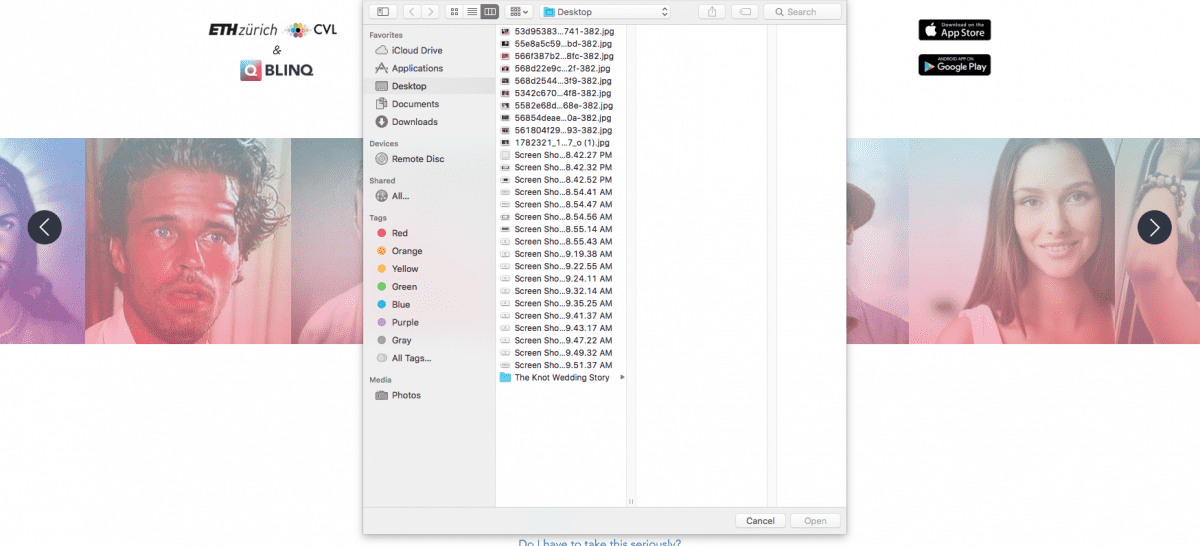Image resolution: width=1200 pixels, height=546 pixels.
Task: Open Downloads folder from sidebar
Action: pyautogui.click(x=414, y=122)
